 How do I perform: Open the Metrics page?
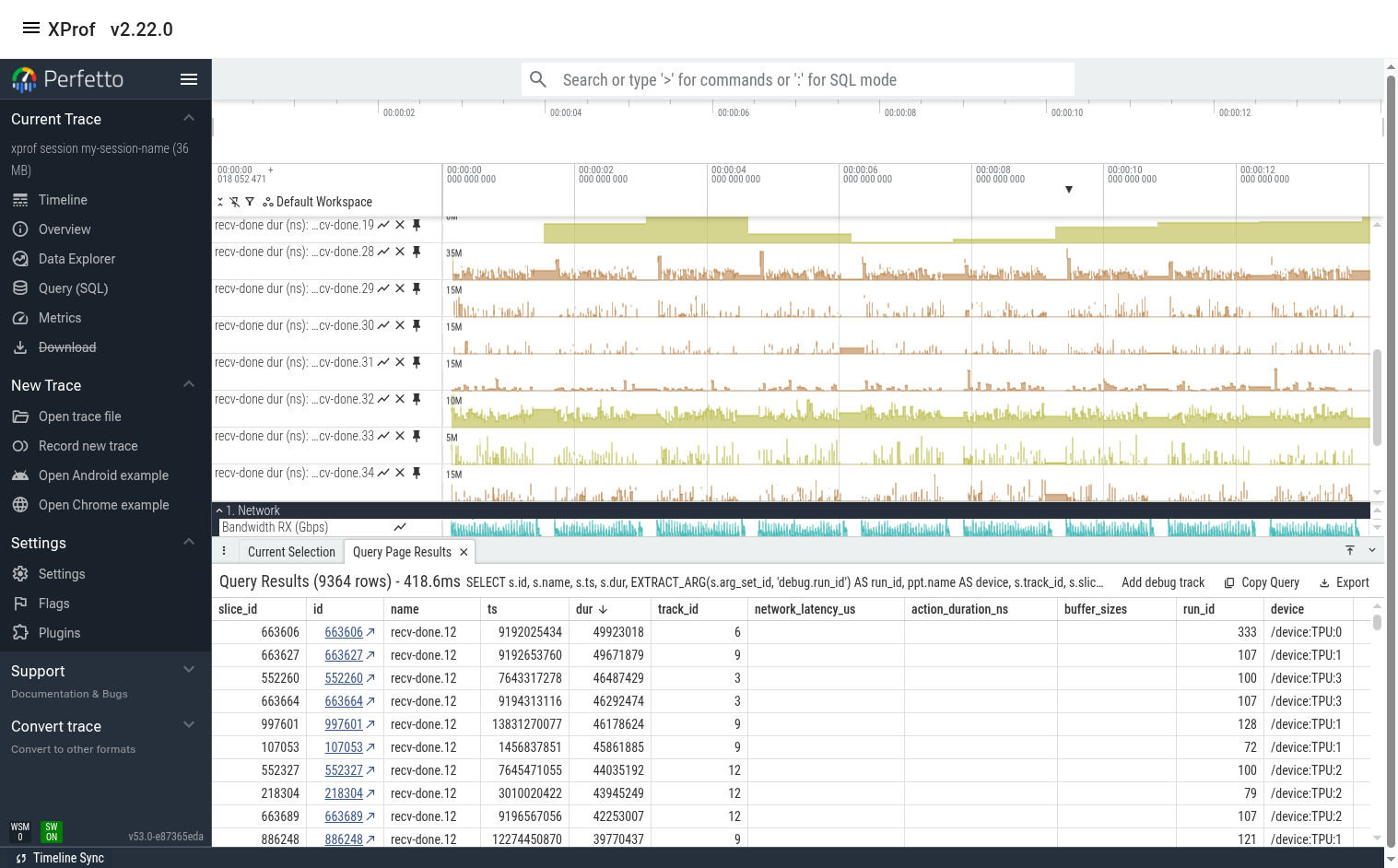(60, 318)
